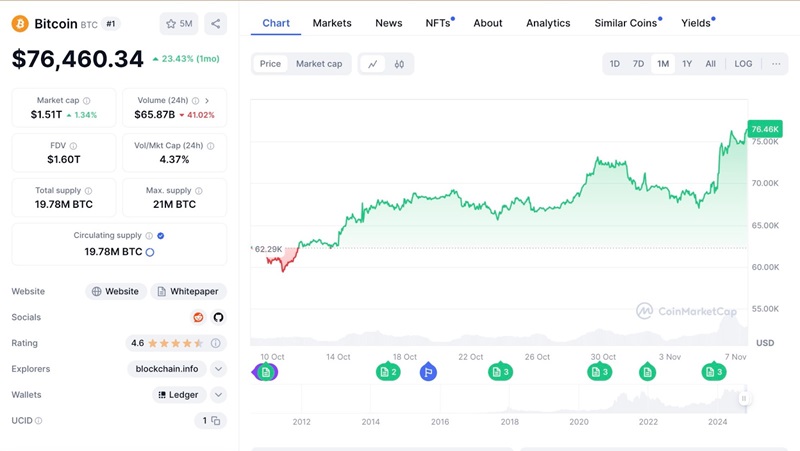The image size is (800, 451).
Task: Expand the Explorers dropdown chevron
Action: pyautogui.click(x=218, y=369)
